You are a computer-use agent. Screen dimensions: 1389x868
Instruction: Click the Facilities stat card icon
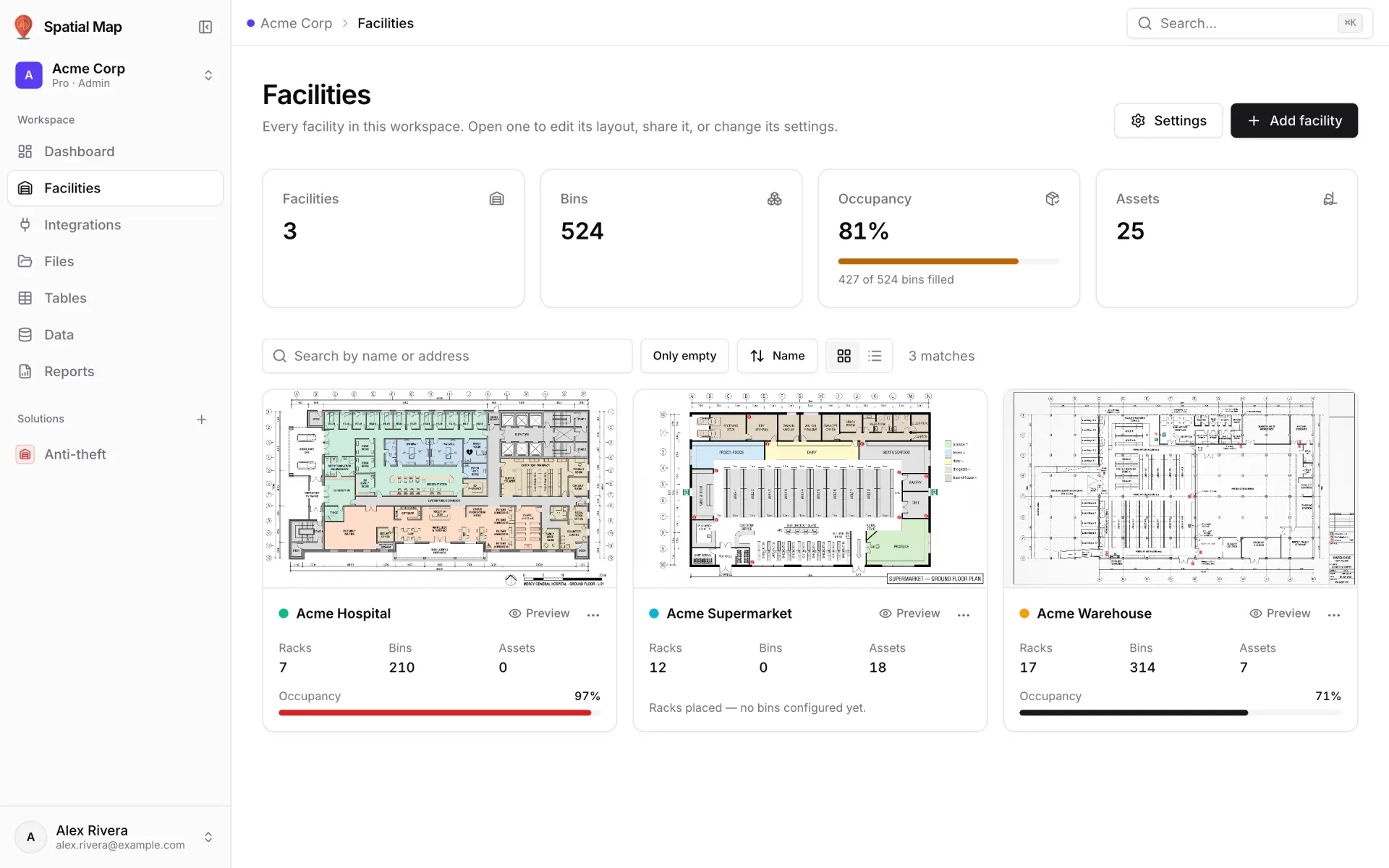pyautogui.click(x=497, y=199)
